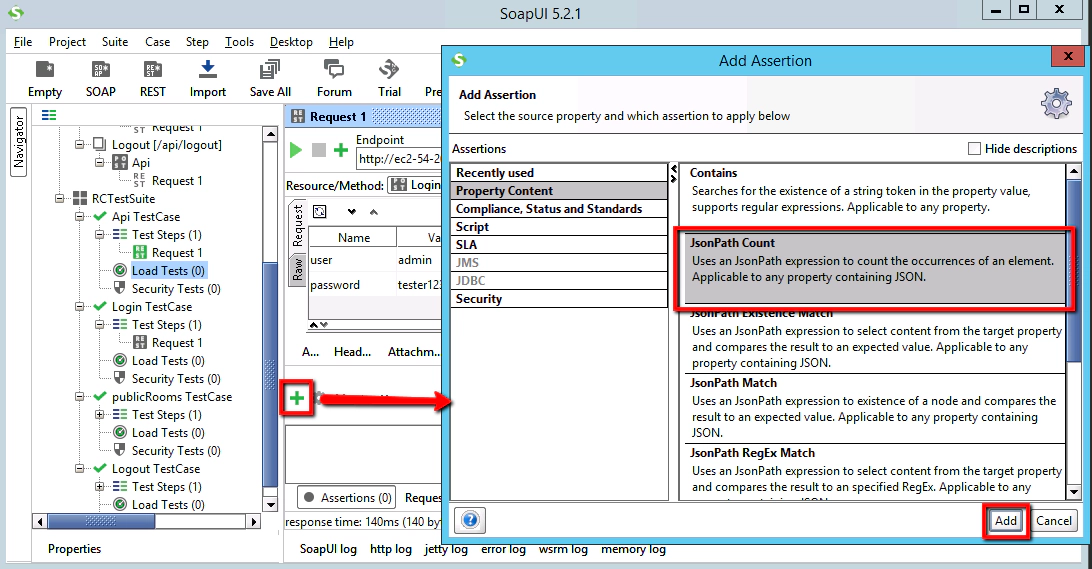Toggle the Hide descriptions checkbox
Screen dimensions: 1092x569
[x=974, y=148]
